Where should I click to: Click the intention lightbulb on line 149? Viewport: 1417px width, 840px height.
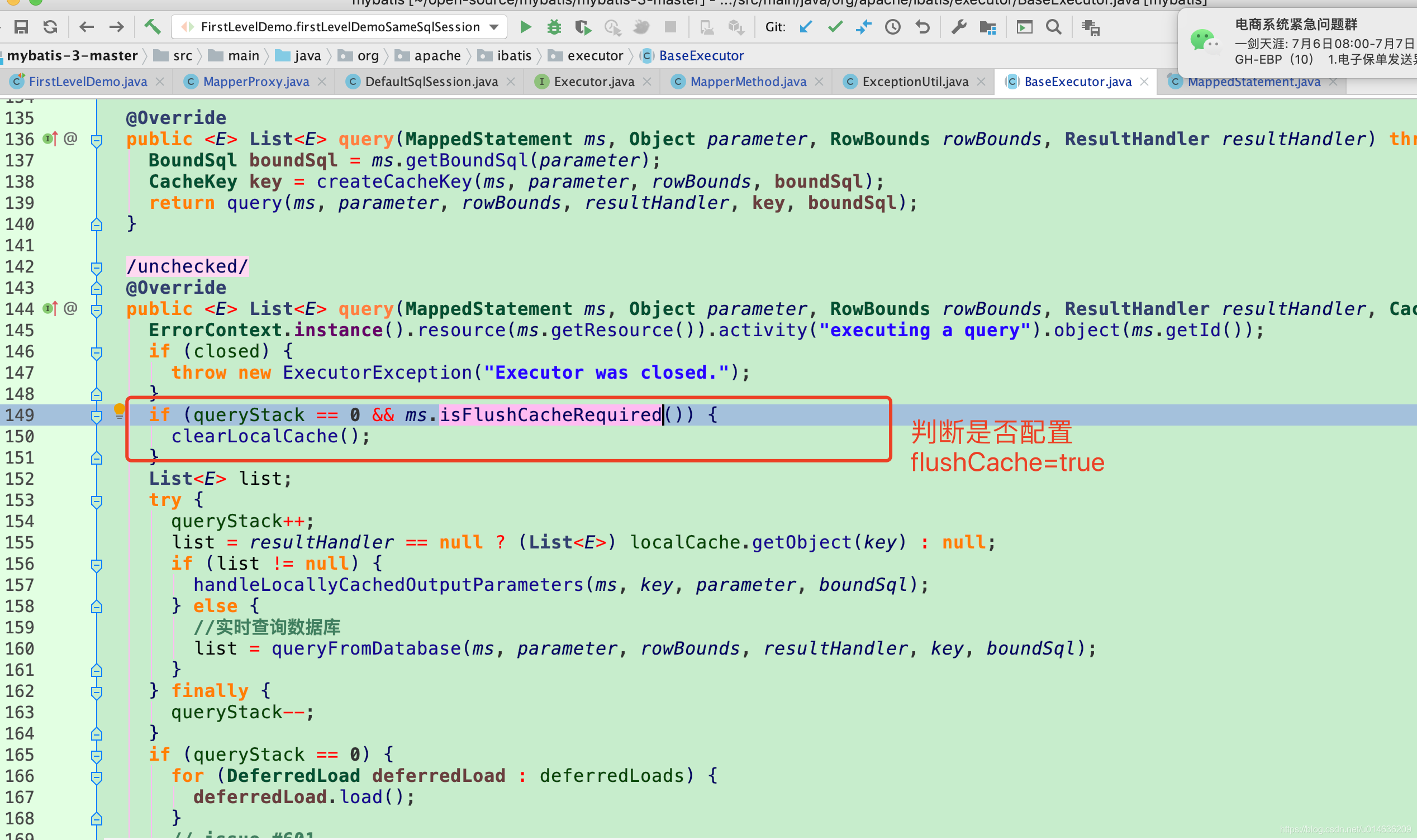(x=120, y=411)
